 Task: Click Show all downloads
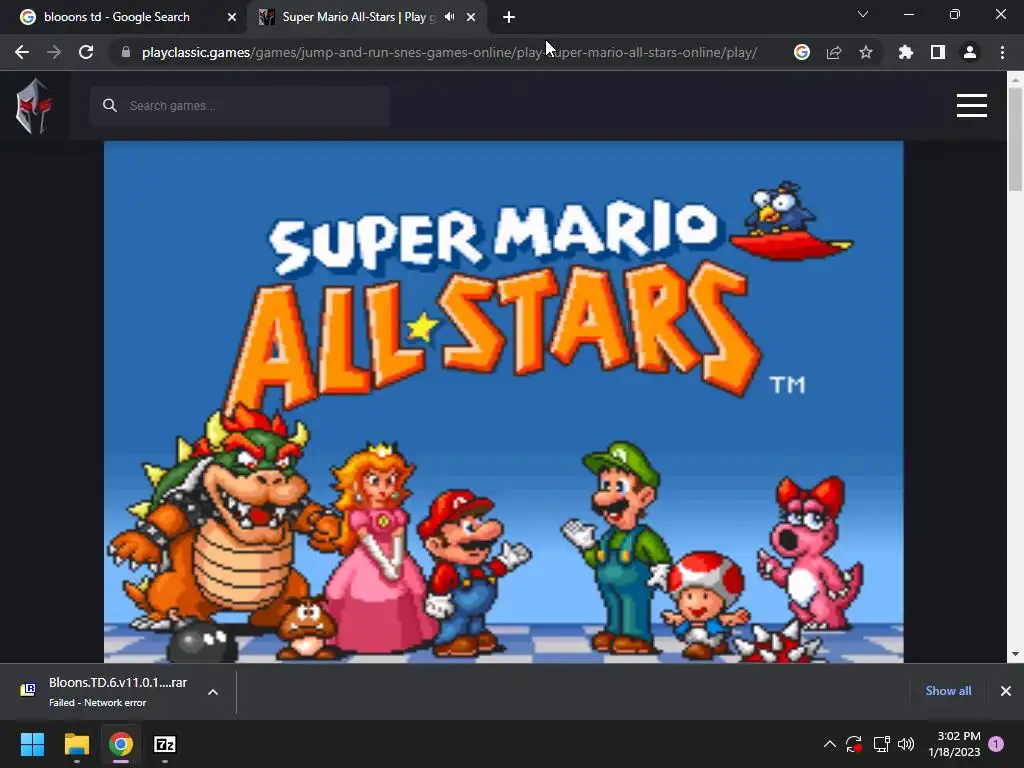948,691
